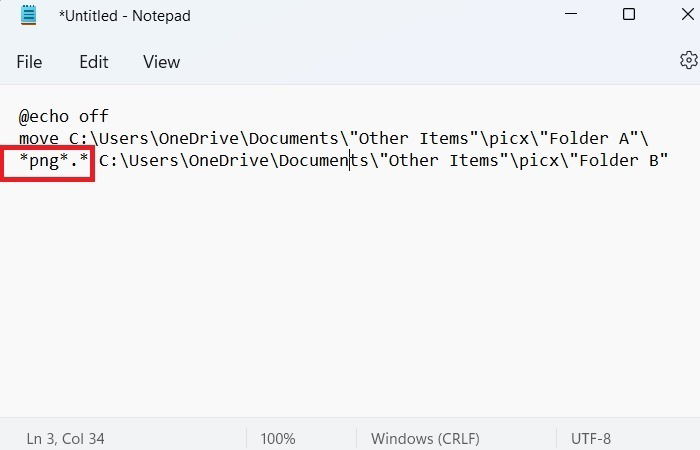The height and width of the screenshot is (450, 700).
Task: Place cursor on "Folder A" text
Action: click(x=589, y=138)
